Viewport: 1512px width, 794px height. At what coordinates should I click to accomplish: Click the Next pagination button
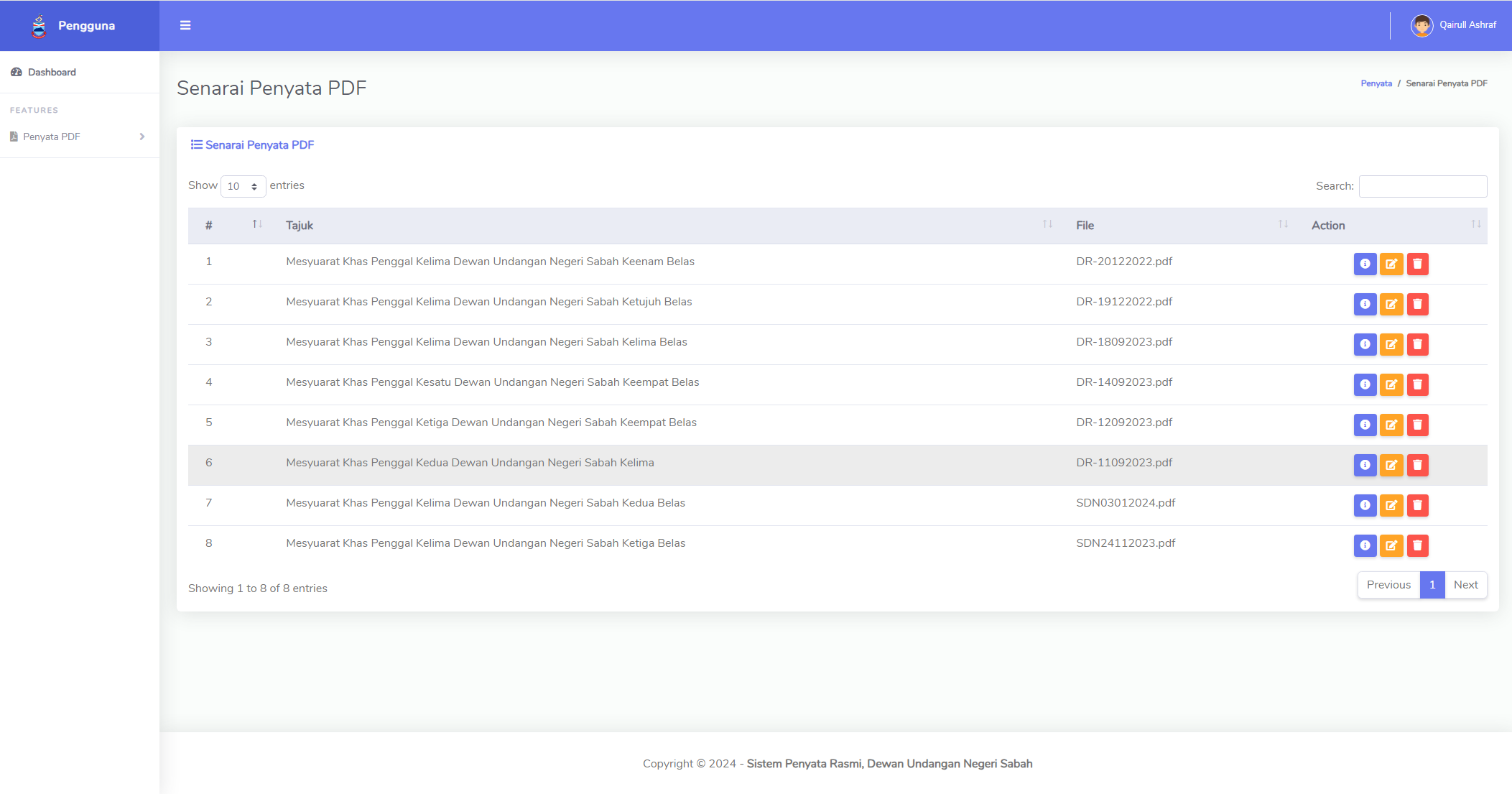pyautogui.click(x=1465, y=585)
